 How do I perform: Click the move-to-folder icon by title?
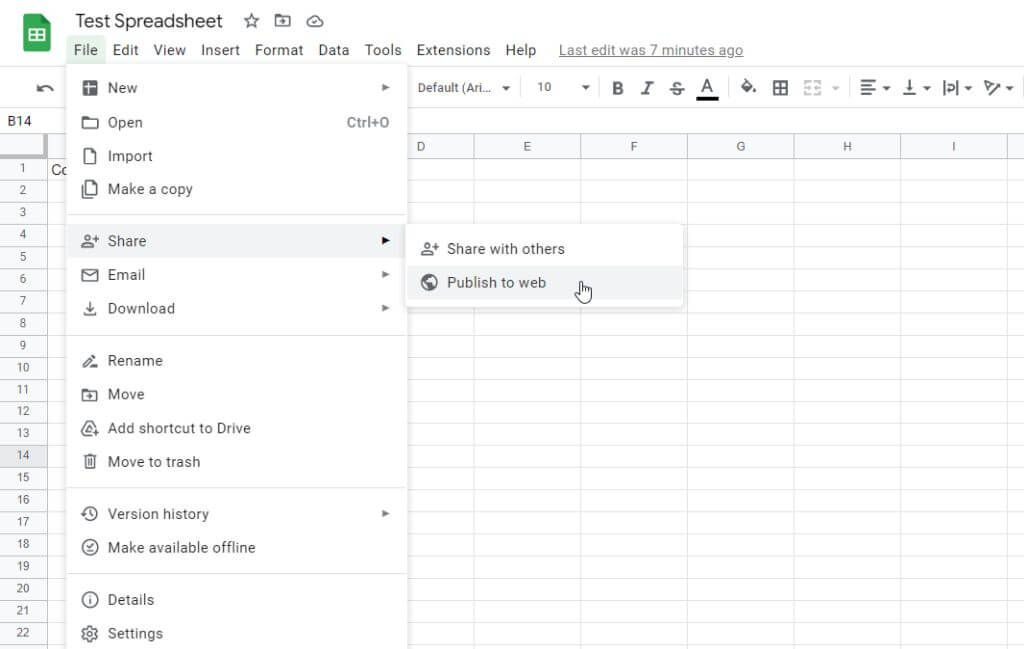282,21
